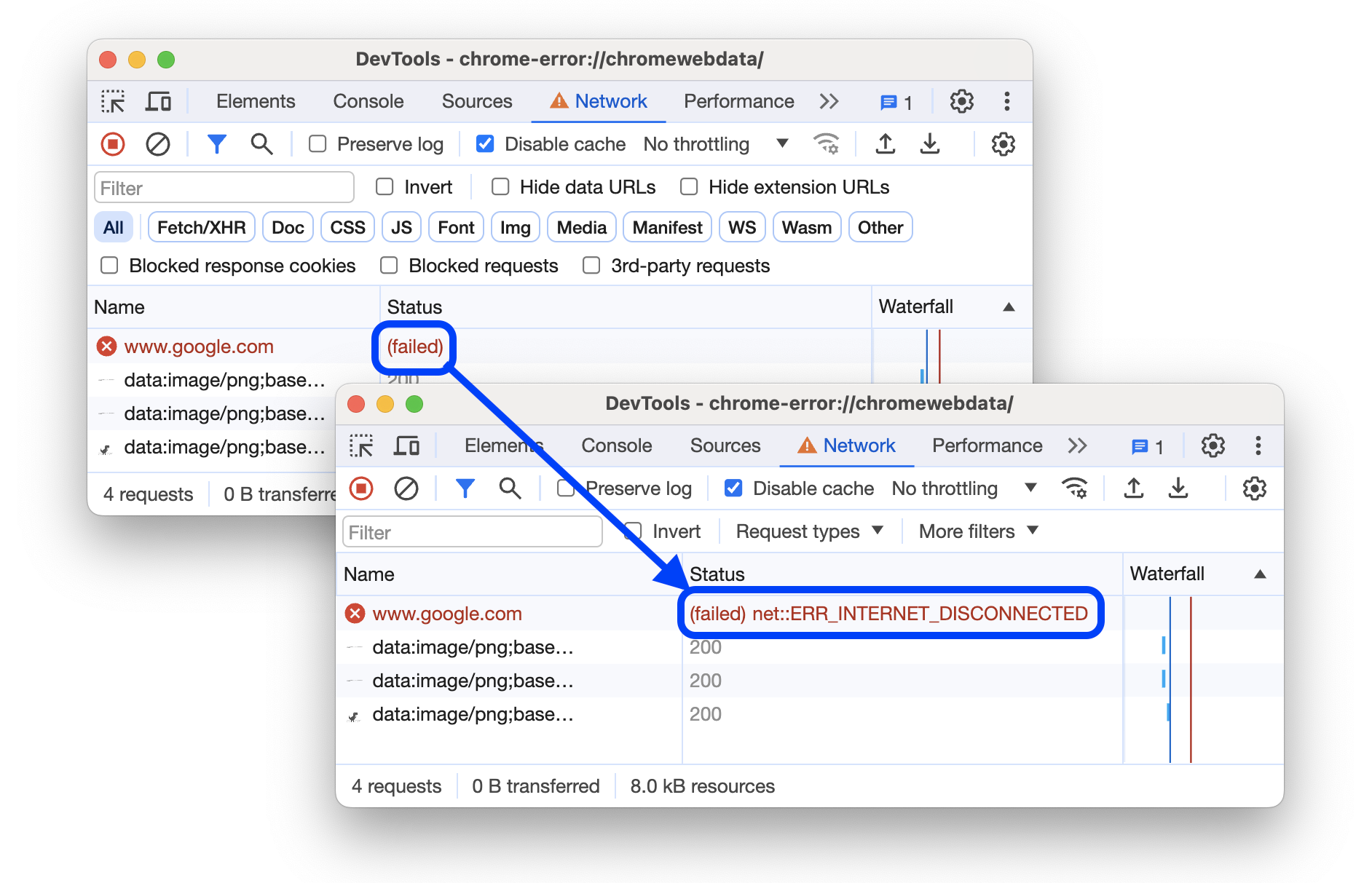Open the network request filter bar

(465, 488)
